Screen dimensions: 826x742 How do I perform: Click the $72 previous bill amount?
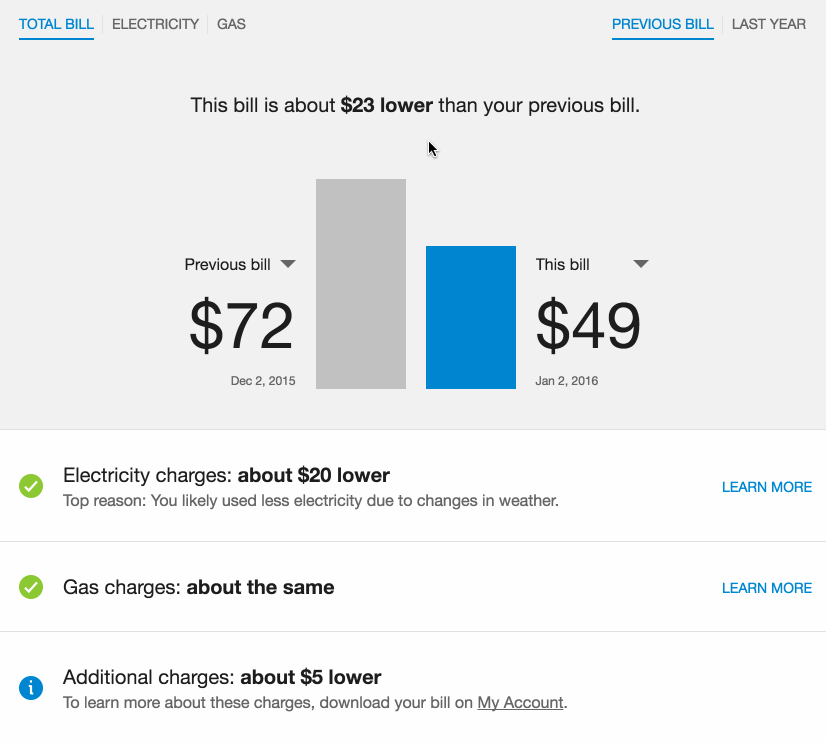click(x=241, y=326)
